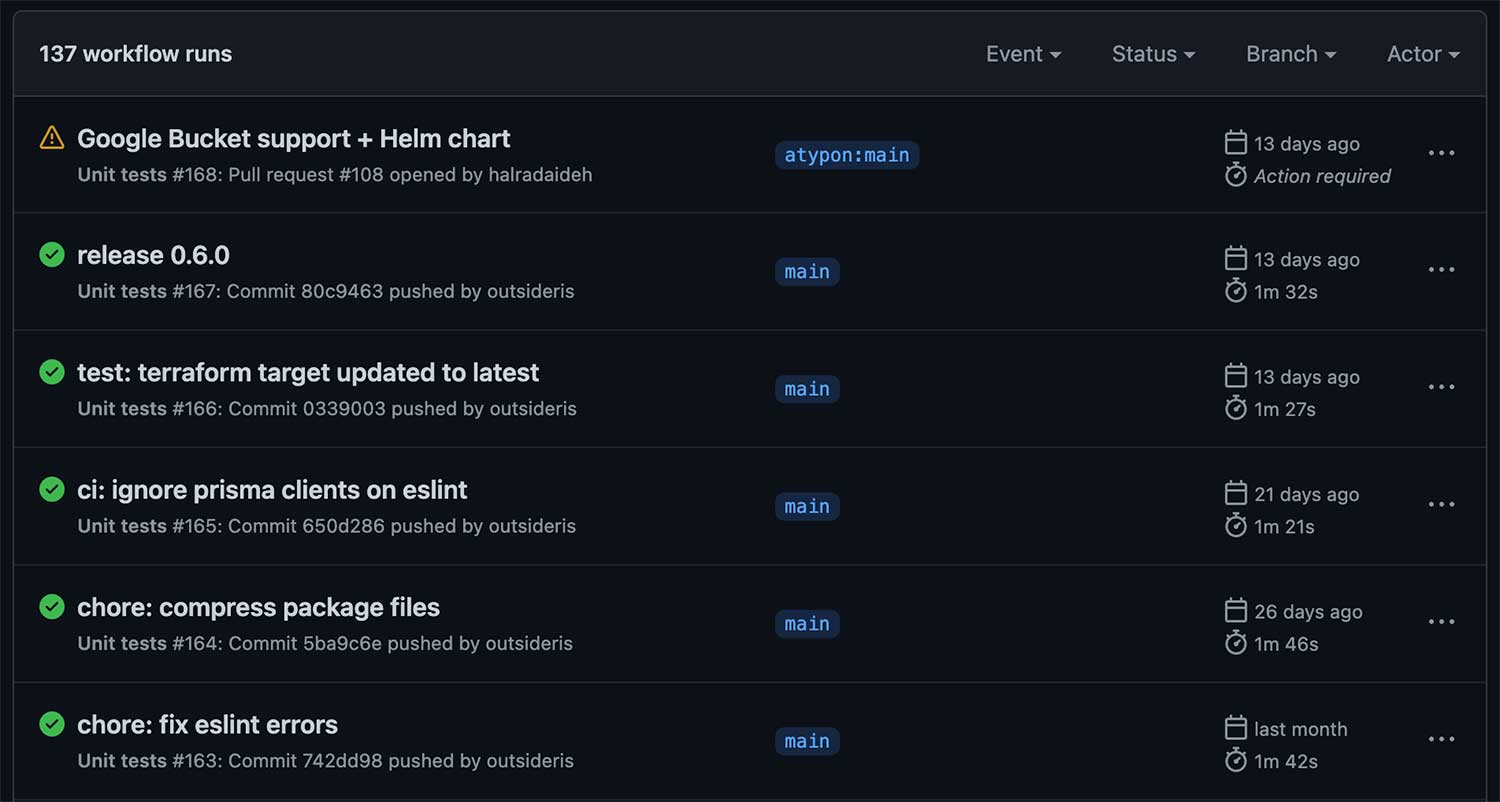Click the atypon:main branch label
Screen dimensions: 1500x802
pos(847,155)
